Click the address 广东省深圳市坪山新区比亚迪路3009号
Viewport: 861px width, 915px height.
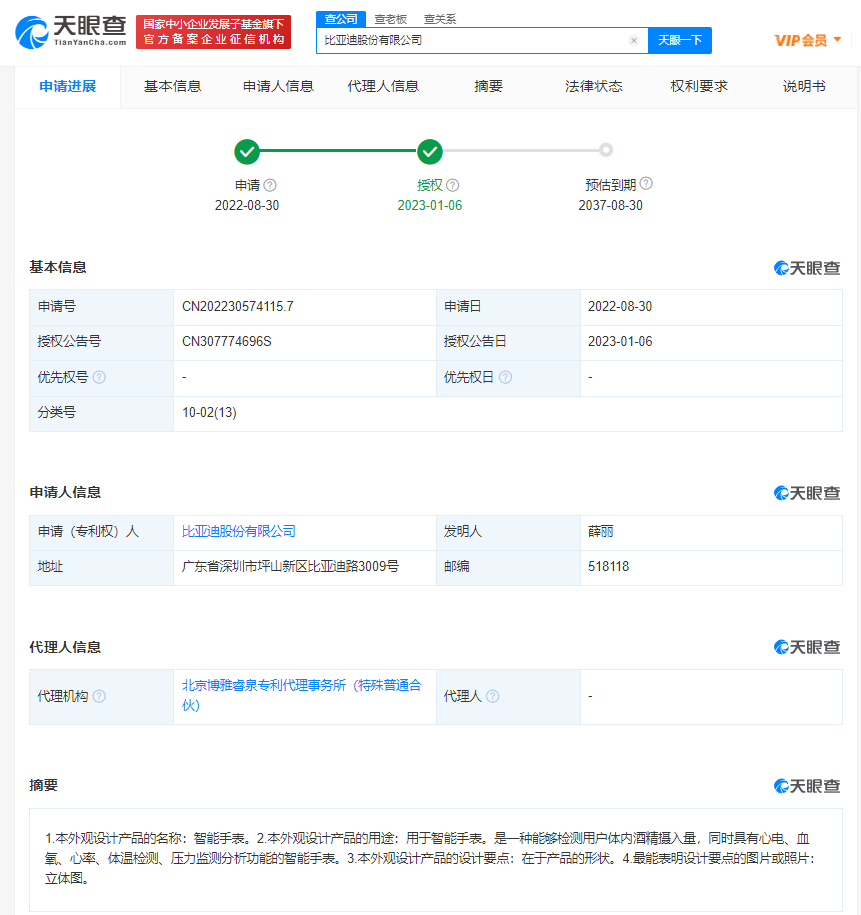click(290, 567)
